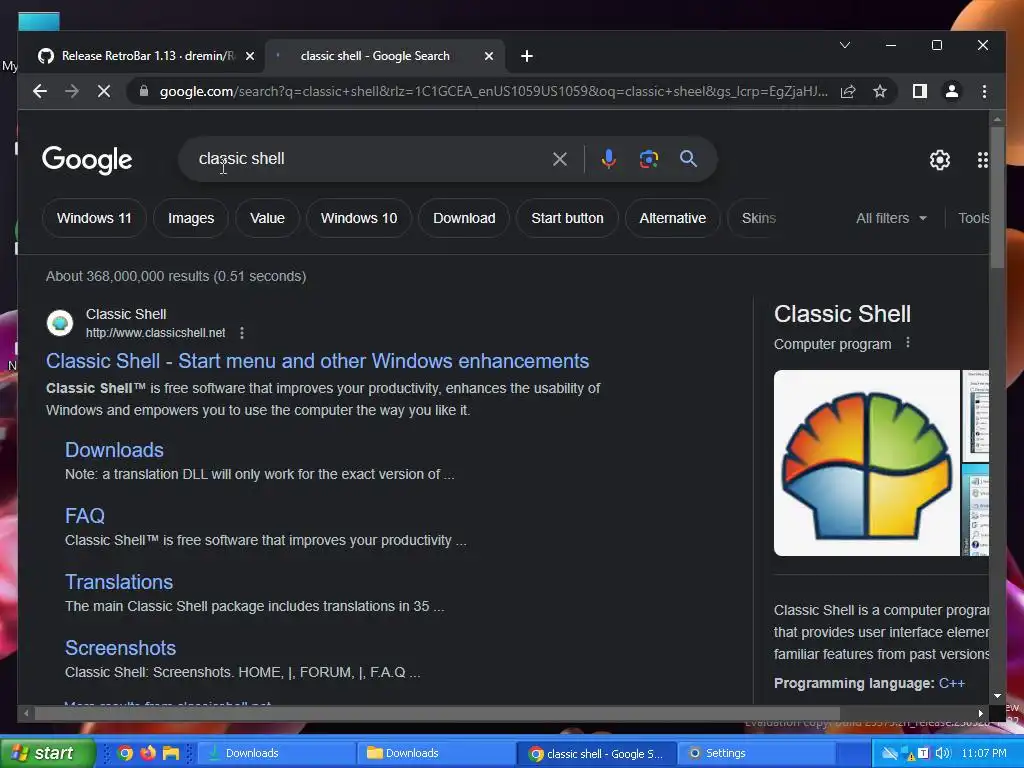Select the Alternative filter chip

coord(673,218)
